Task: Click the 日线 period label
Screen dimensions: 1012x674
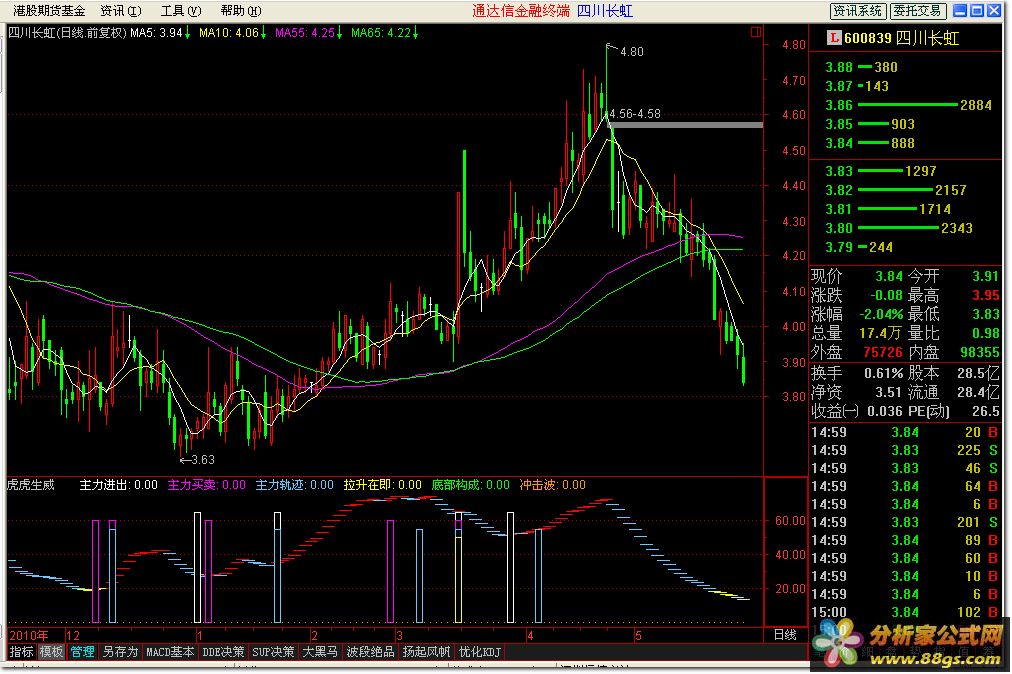Action: pos(785,635)
